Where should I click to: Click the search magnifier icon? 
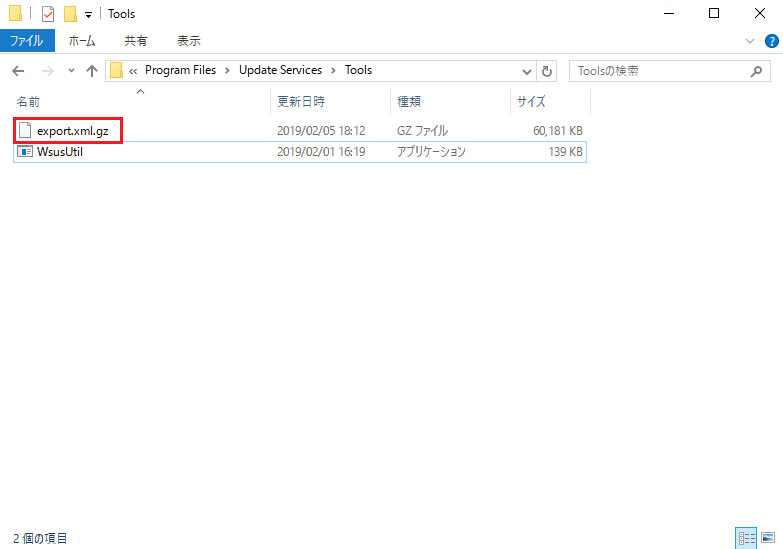[x=757, y=71]
